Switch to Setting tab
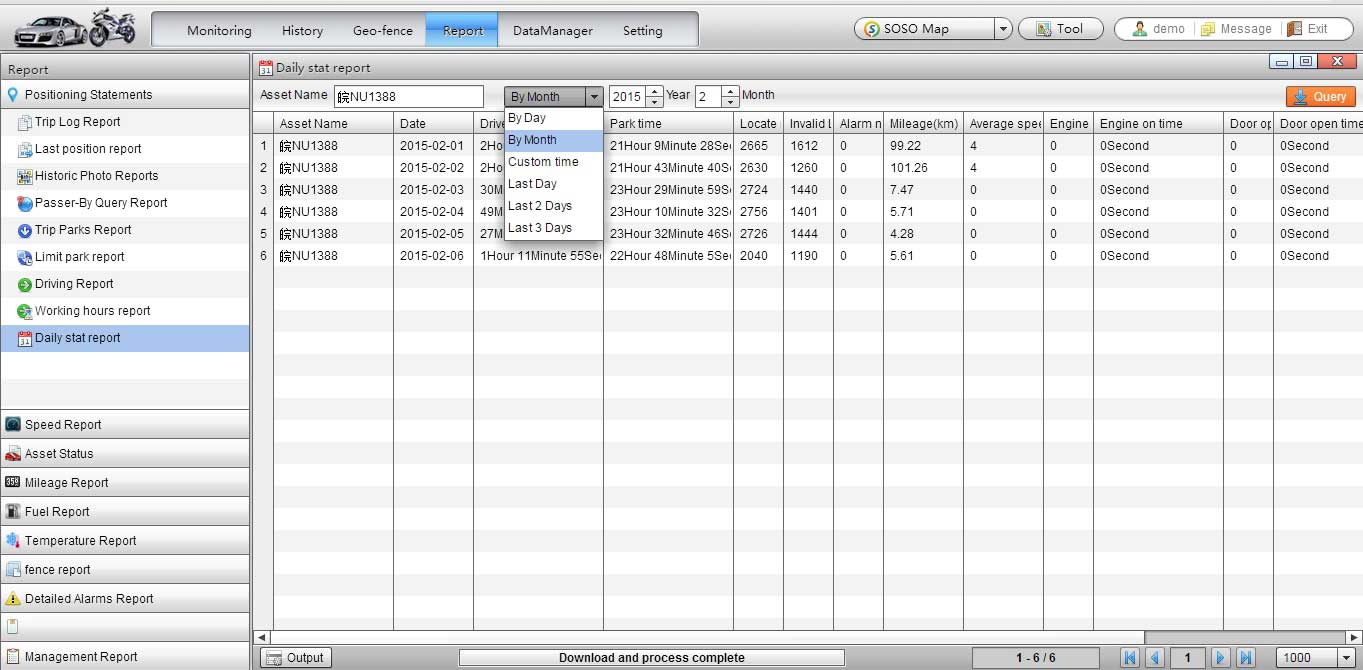This screenshot has width=1363, height=670. [642, 30]
